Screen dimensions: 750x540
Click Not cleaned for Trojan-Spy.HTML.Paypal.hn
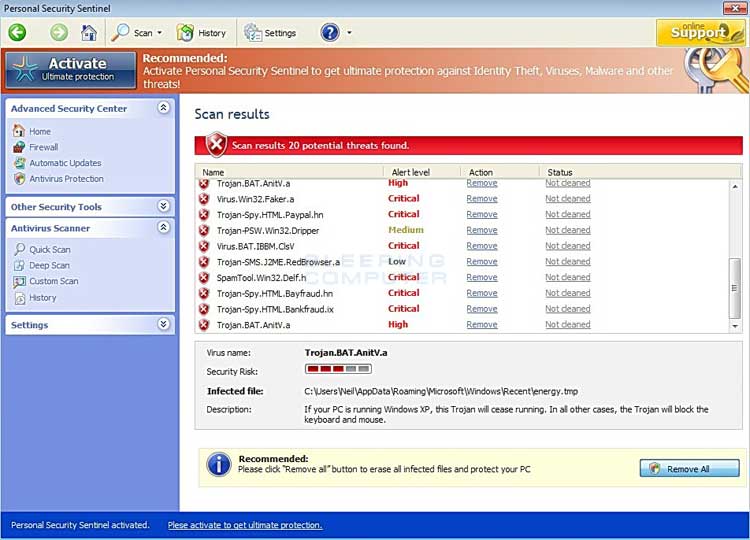(x=568, y=214)
